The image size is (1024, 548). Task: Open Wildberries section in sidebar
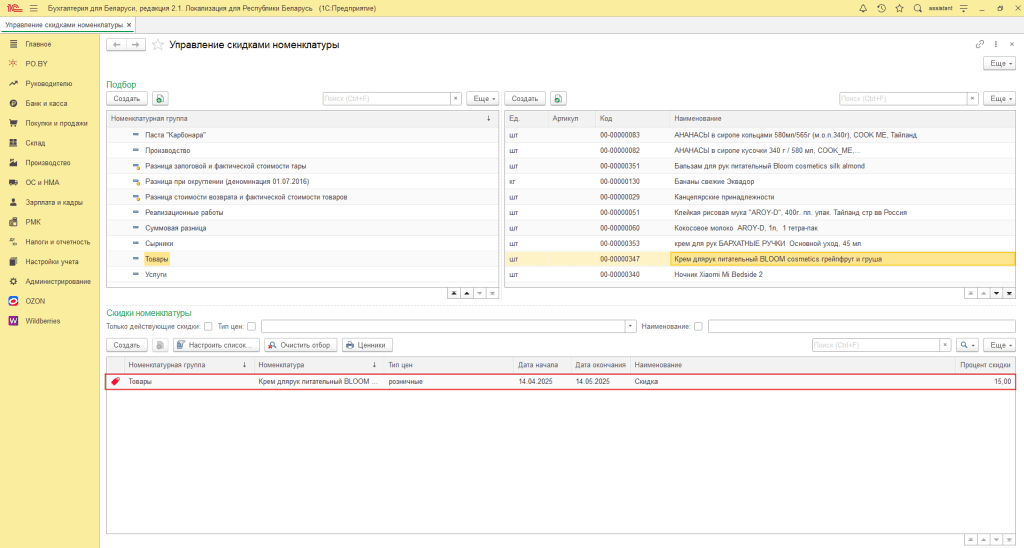(42, 321)
